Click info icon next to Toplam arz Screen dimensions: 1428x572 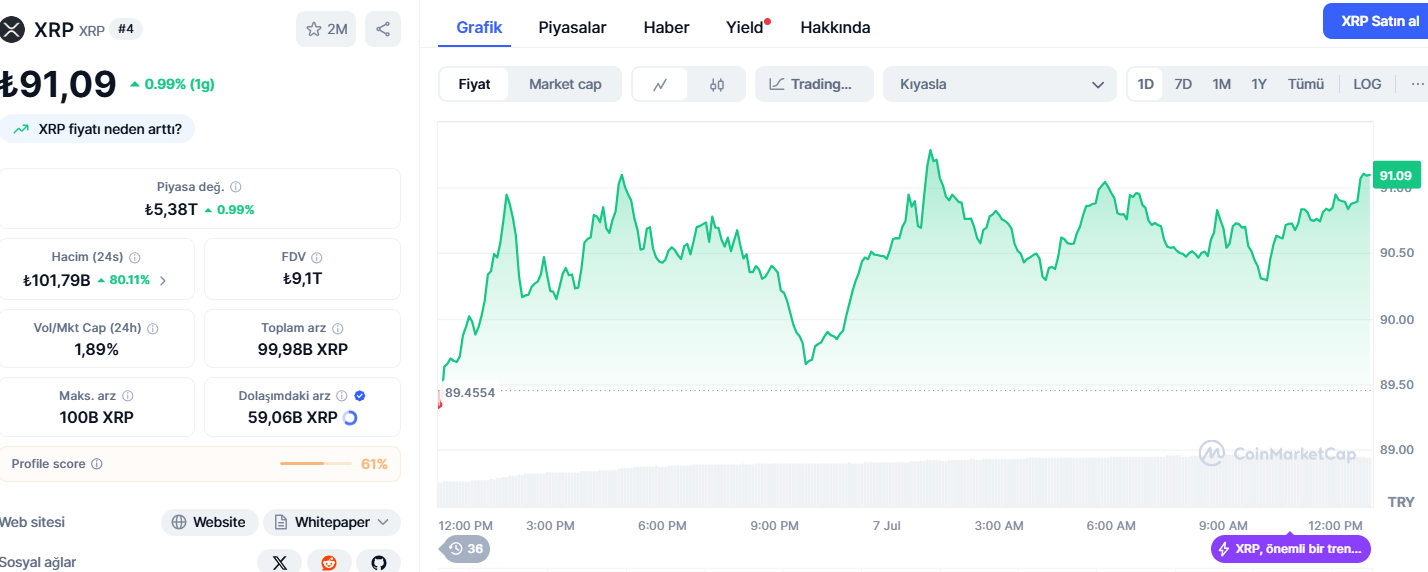[338, 328]
